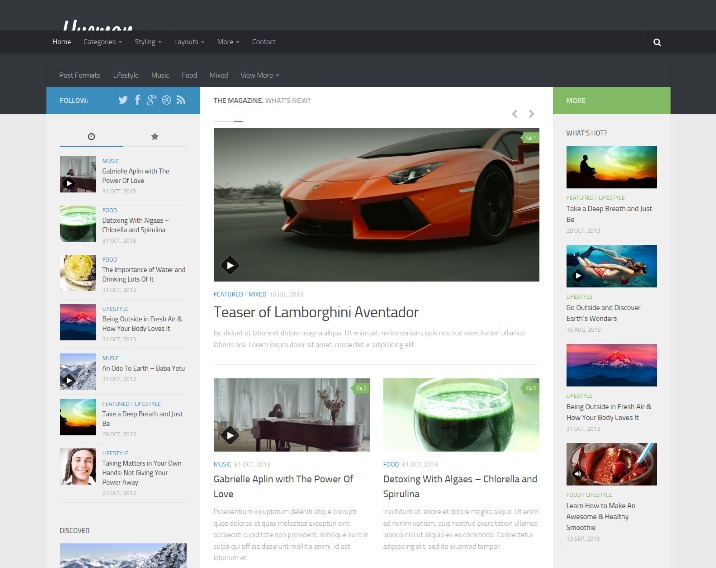Viewport: 716px width, 568px height.
Task: Play icon on underwater swimmer thumbnail
Action: tap(578, 275)
